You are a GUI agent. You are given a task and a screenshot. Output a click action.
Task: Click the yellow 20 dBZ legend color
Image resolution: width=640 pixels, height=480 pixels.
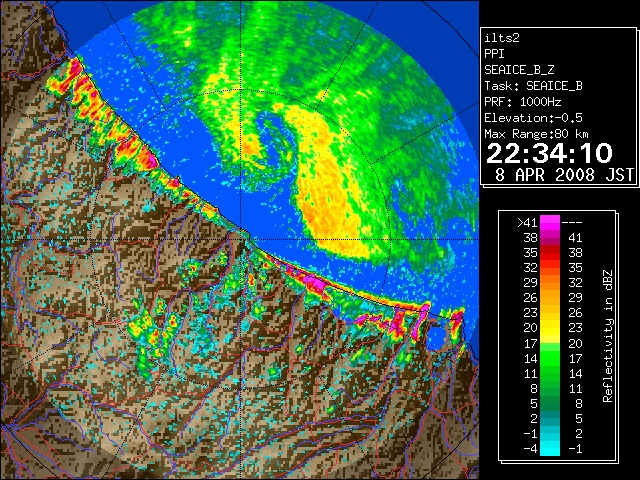coord(550,328)
